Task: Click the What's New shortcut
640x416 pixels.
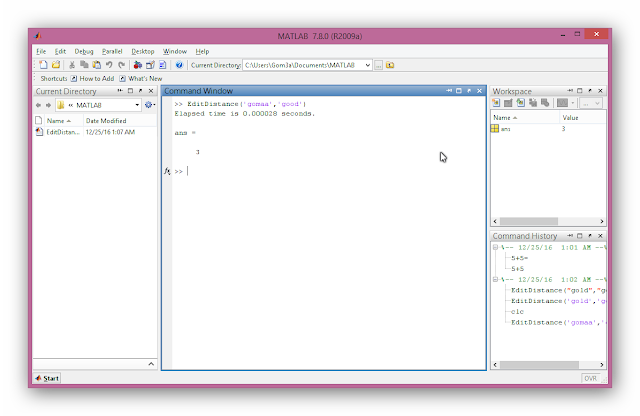Action: point(141,78)
